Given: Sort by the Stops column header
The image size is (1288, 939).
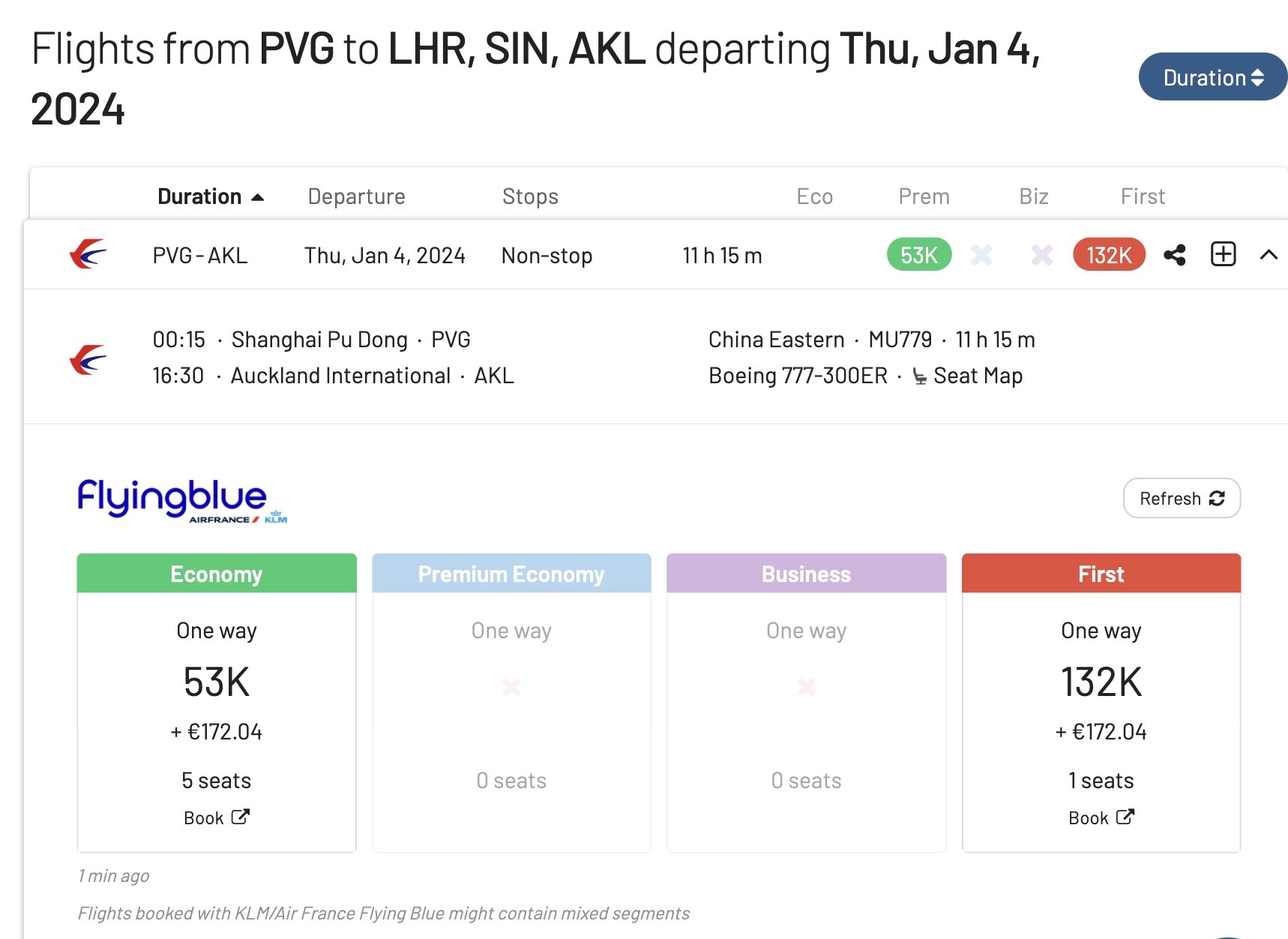Looking at the screenshot, I should pyautogui.click(x=530, y=196).
